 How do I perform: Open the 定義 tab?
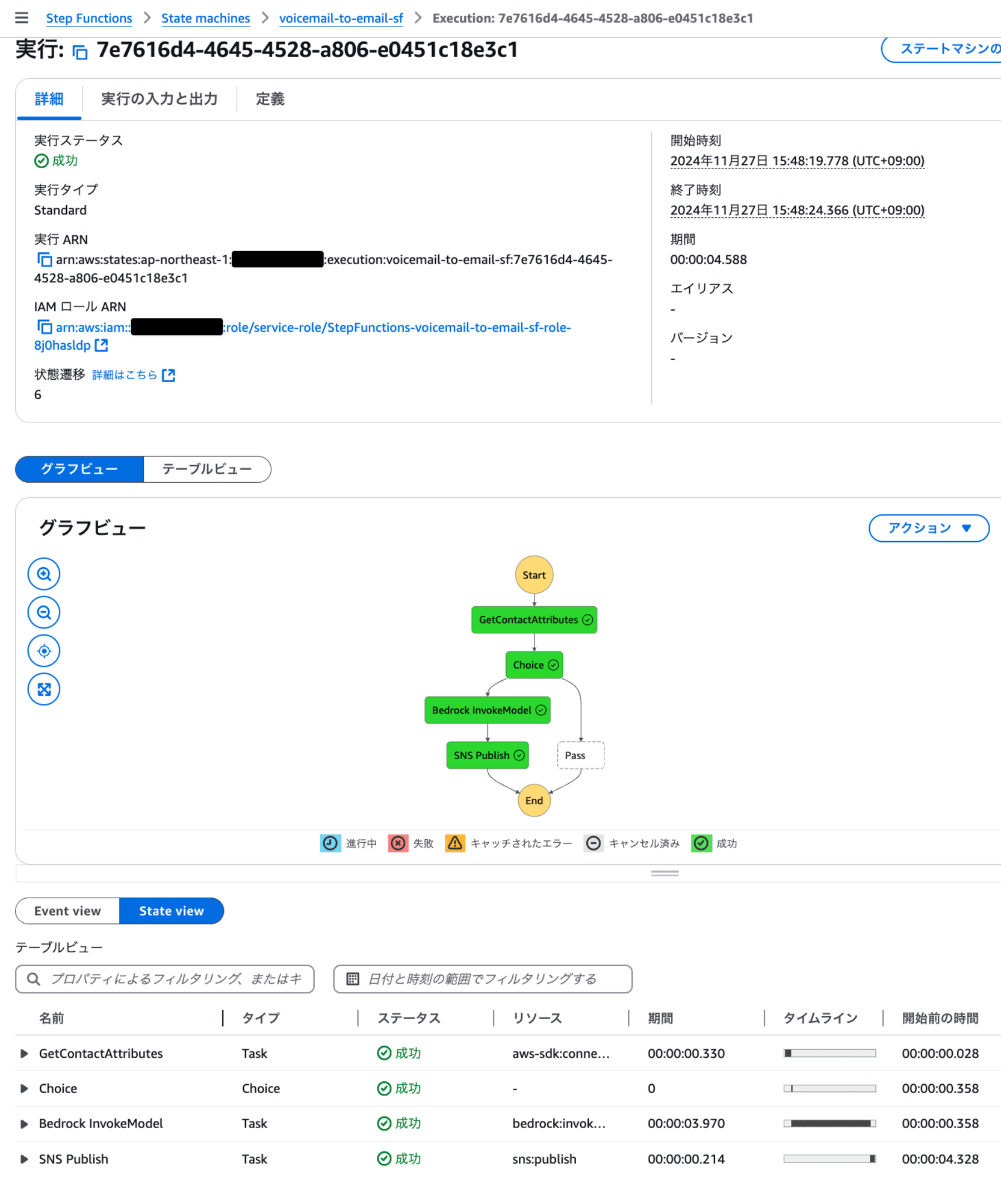pos(270,99)
